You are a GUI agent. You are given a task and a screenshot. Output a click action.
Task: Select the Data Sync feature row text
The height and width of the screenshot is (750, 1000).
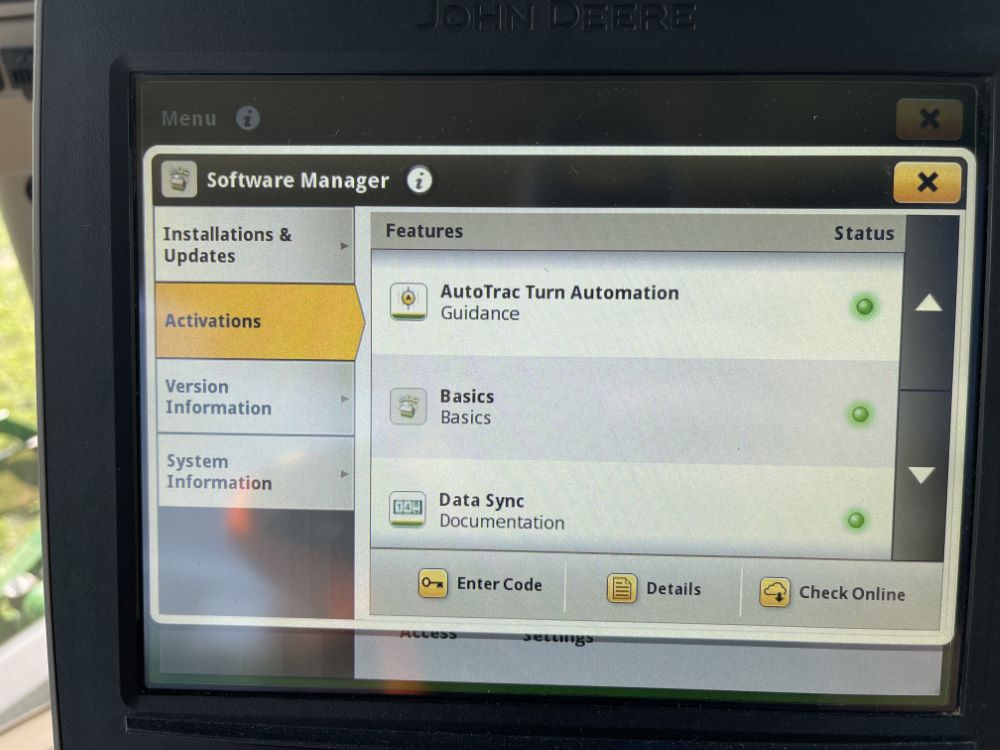pyautogui.click(x=482, y=501)
